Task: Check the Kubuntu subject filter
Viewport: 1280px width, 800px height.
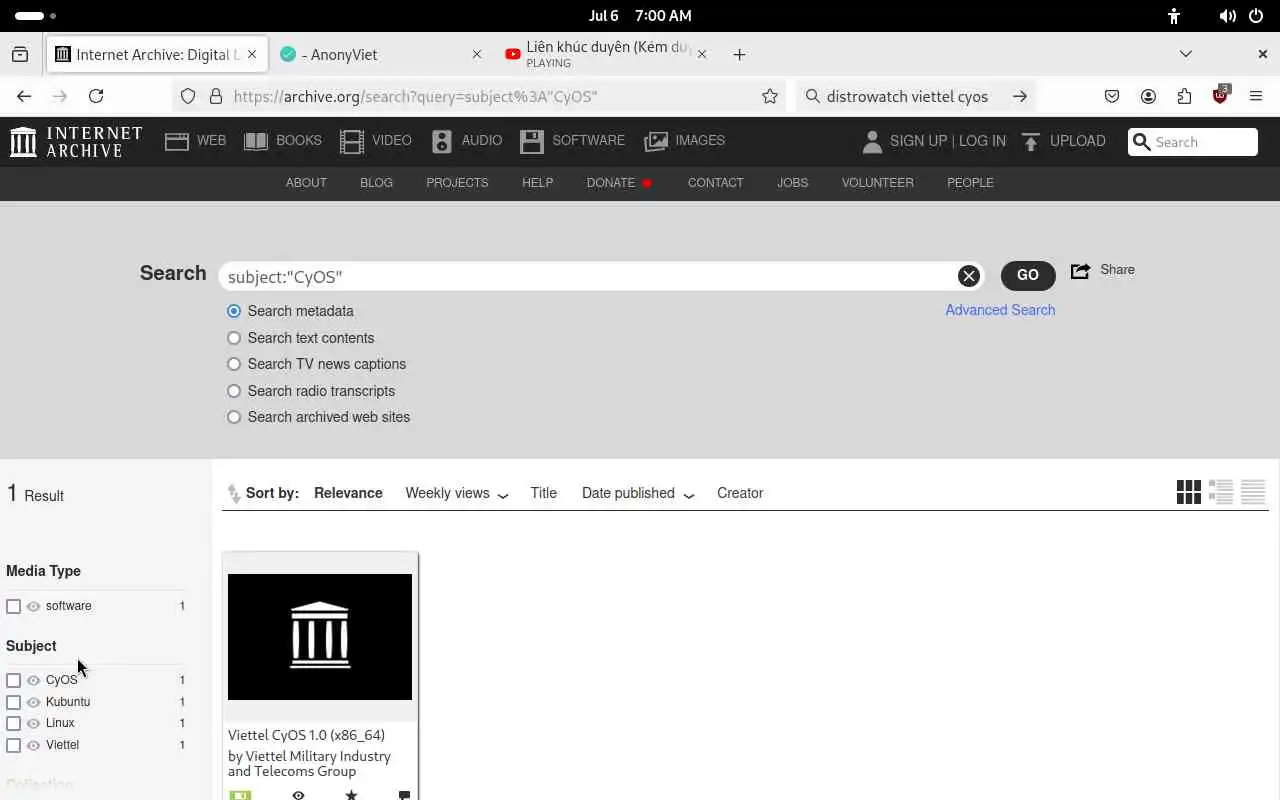Action: [x=13, y=702]
